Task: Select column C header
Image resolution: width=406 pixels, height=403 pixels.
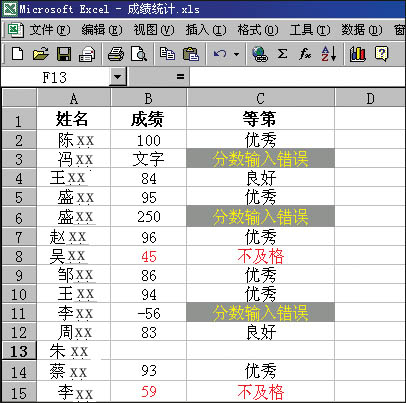Action: 260,98
